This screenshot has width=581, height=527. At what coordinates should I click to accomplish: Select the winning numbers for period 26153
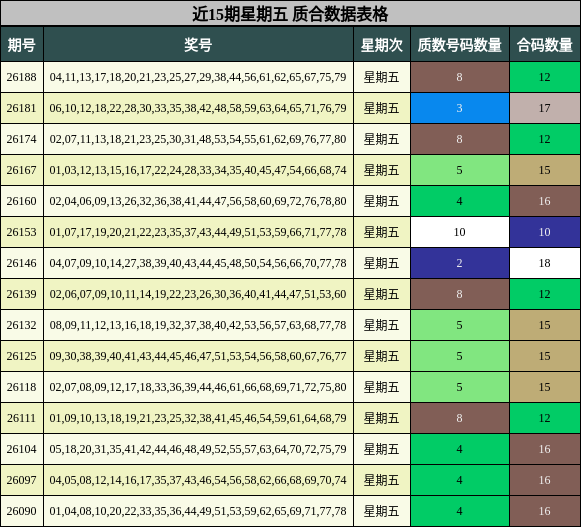click(x=198, y=232)
